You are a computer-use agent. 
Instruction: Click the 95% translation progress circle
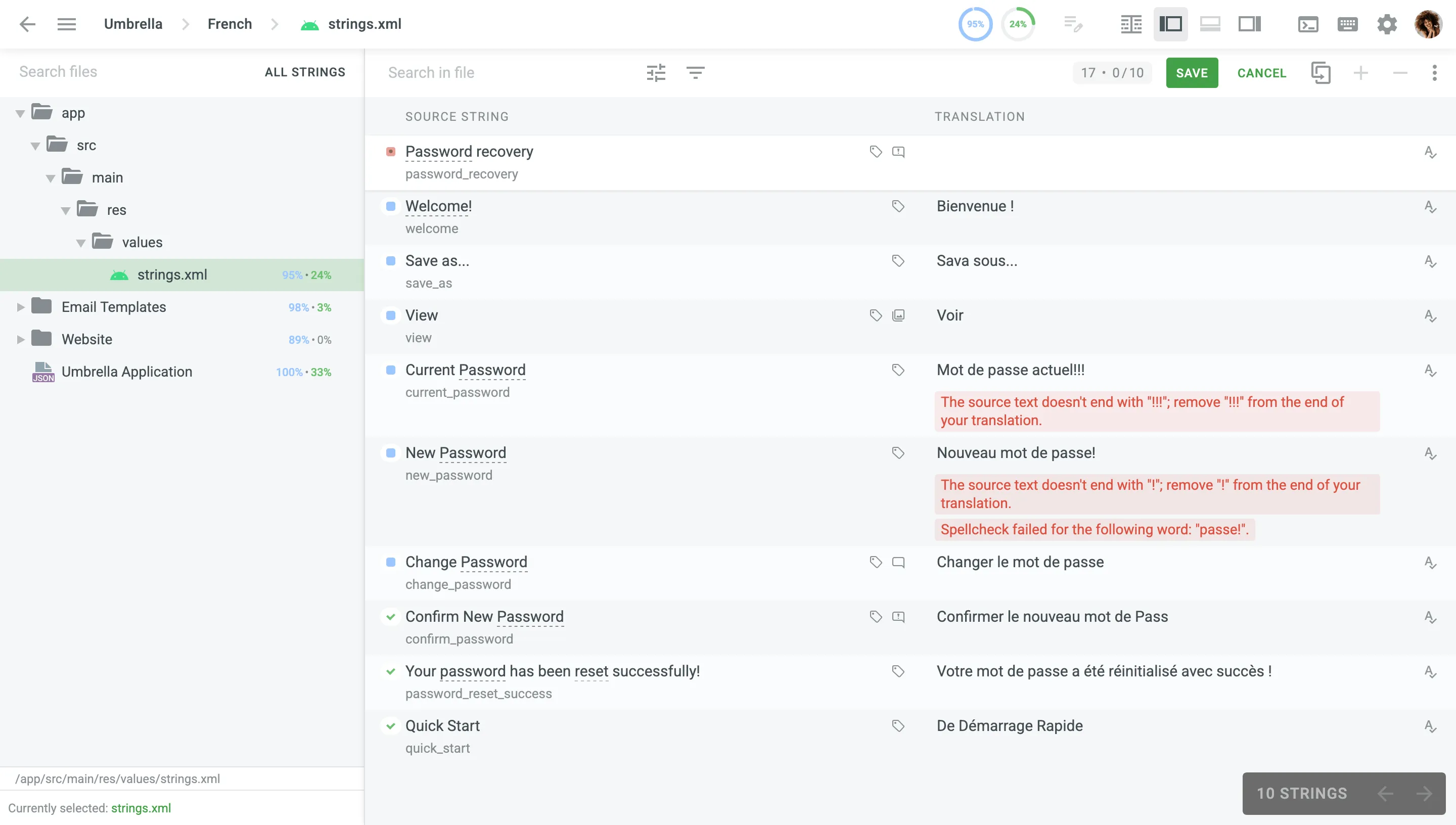click(x=975, y=24)
